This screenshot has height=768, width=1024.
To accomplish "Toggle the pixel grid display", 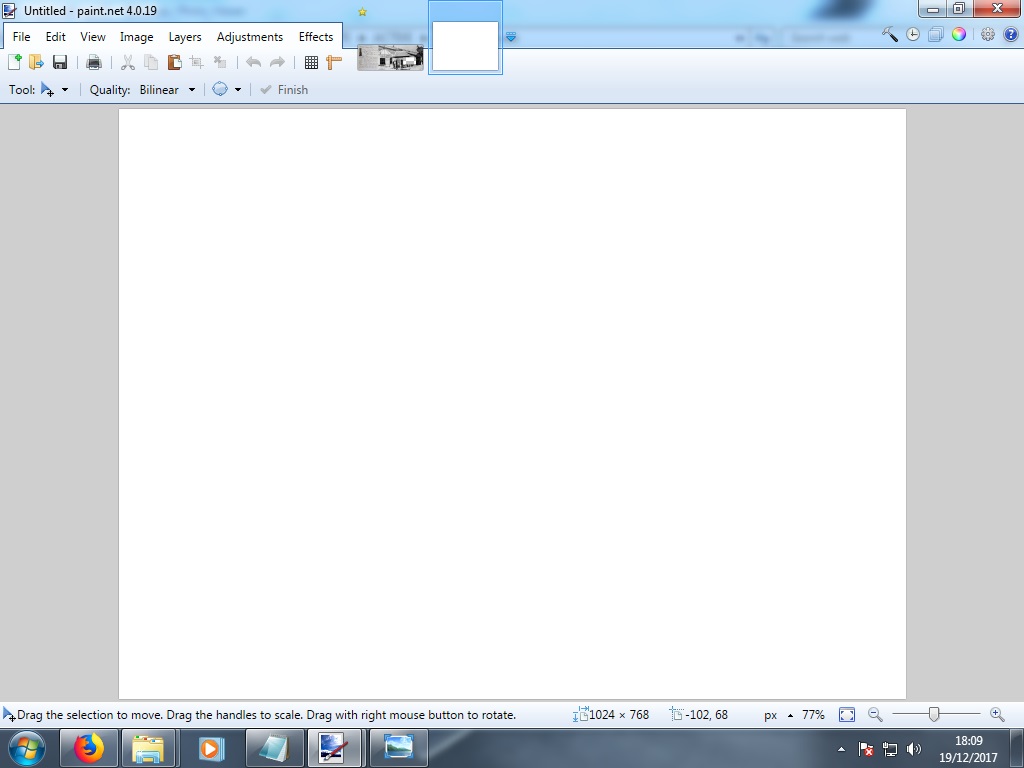I will [x=311, y=62].
